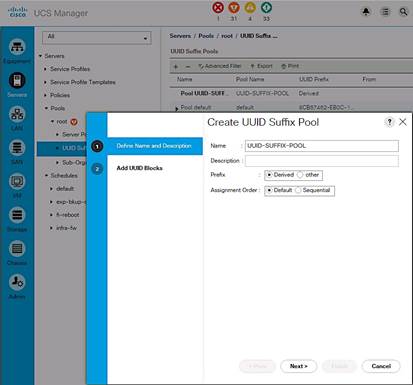Click the Next button
Image resolution: width=413 pixels, height=385 pixels.
pyautogui.click(x=299, y=366)
